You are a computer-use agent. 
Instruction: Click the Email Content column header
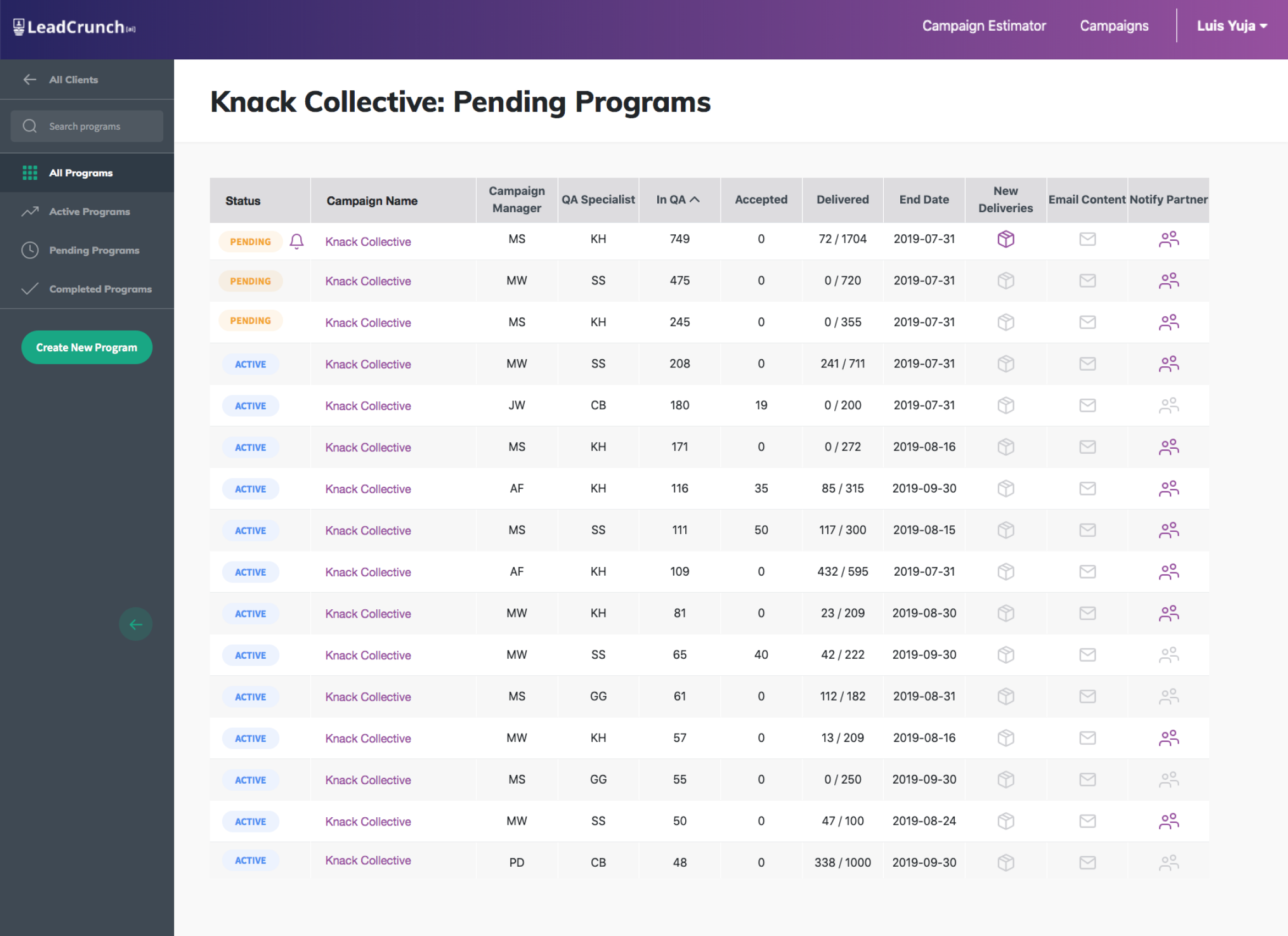coord(1086,200)
